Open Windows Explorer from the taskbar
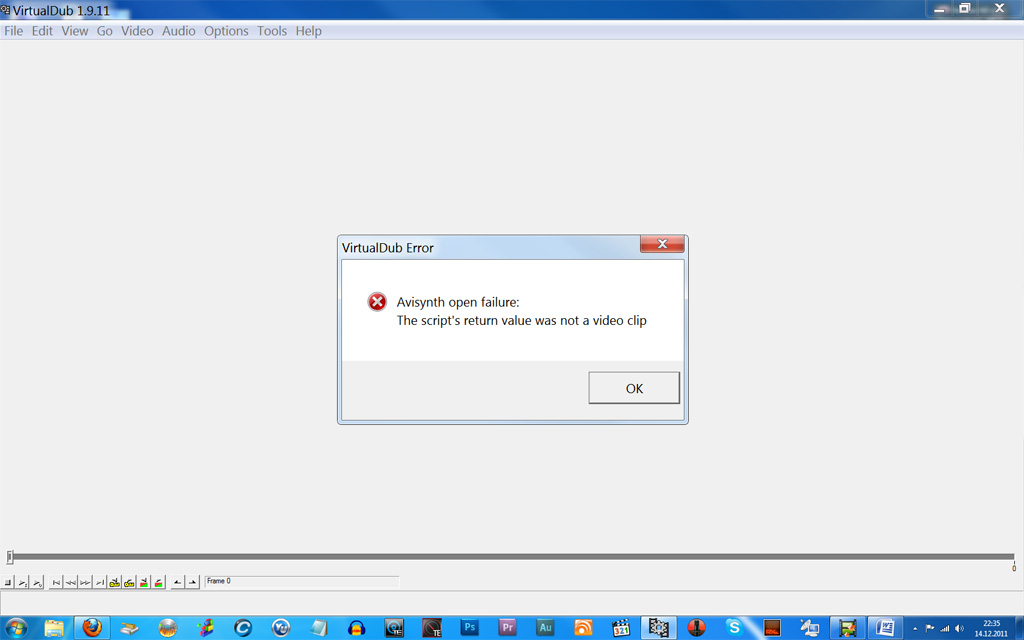Screen dimensions: 1024x640 [x=54, y=628]
